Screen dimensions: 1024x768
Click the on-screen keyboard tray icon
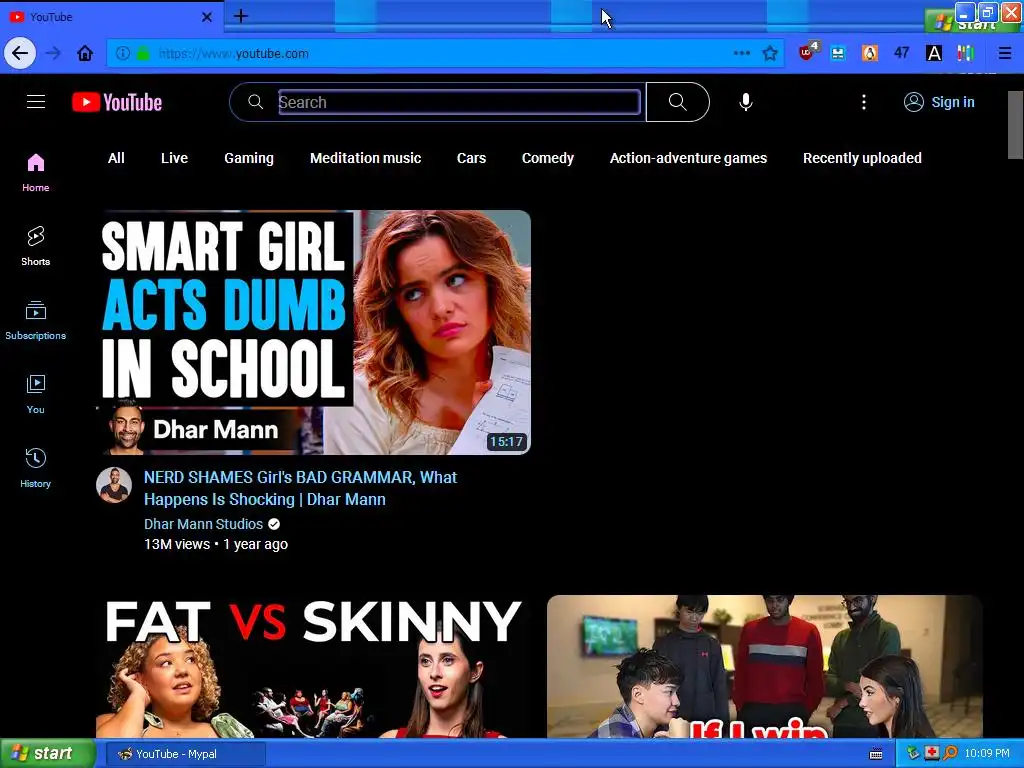tap(876, 754)
